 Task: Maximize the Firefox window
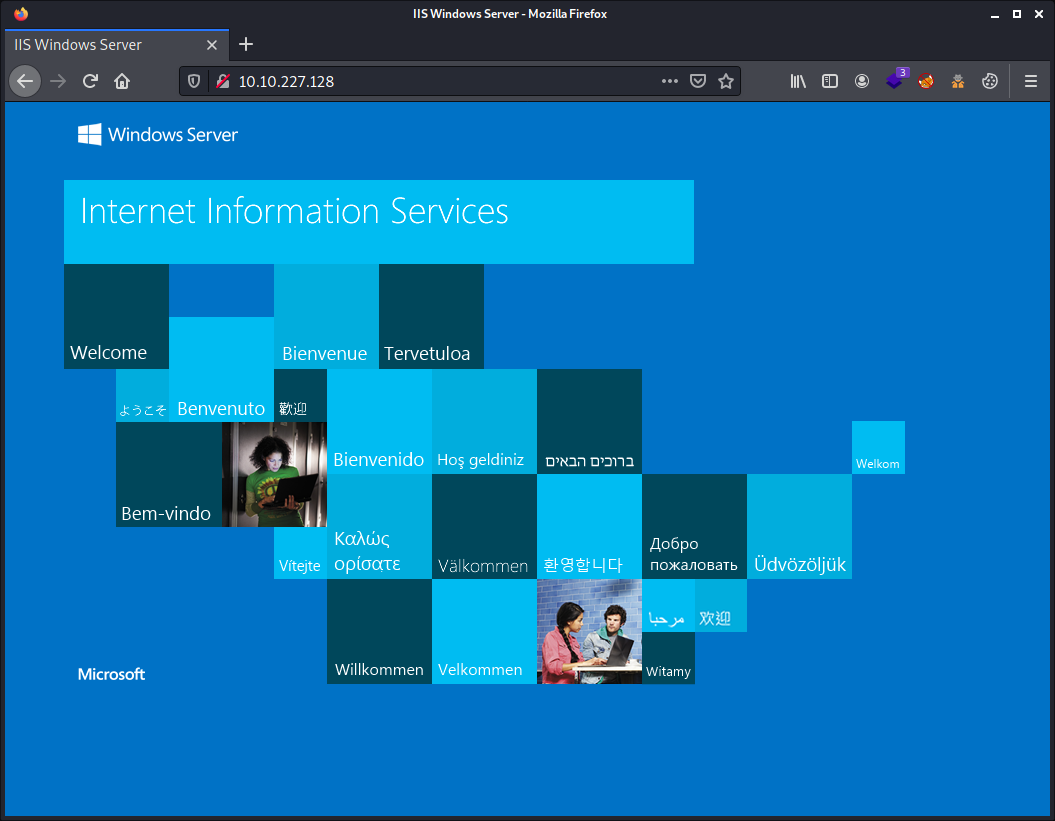tap(1017, 14)
